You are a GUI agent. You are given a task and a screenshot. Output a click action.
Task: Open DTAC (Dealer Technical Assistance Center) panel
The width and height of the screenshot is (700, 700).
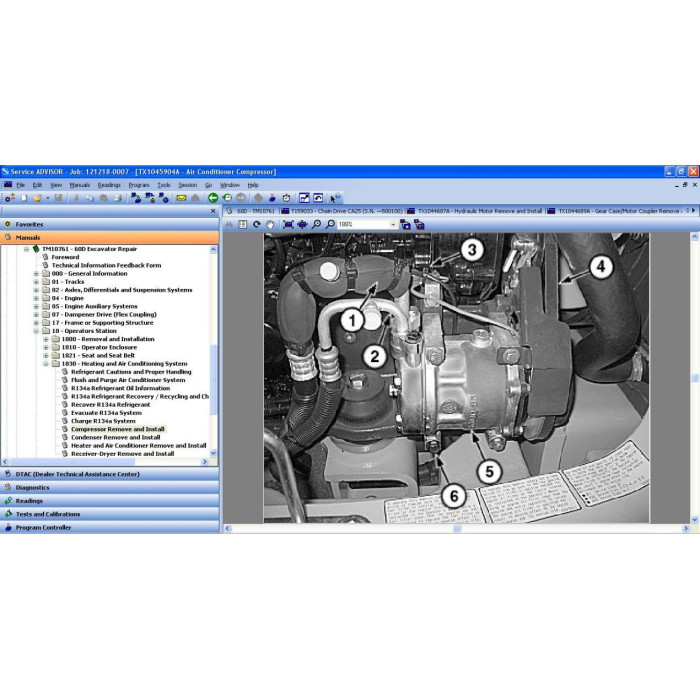click(110, 474)
